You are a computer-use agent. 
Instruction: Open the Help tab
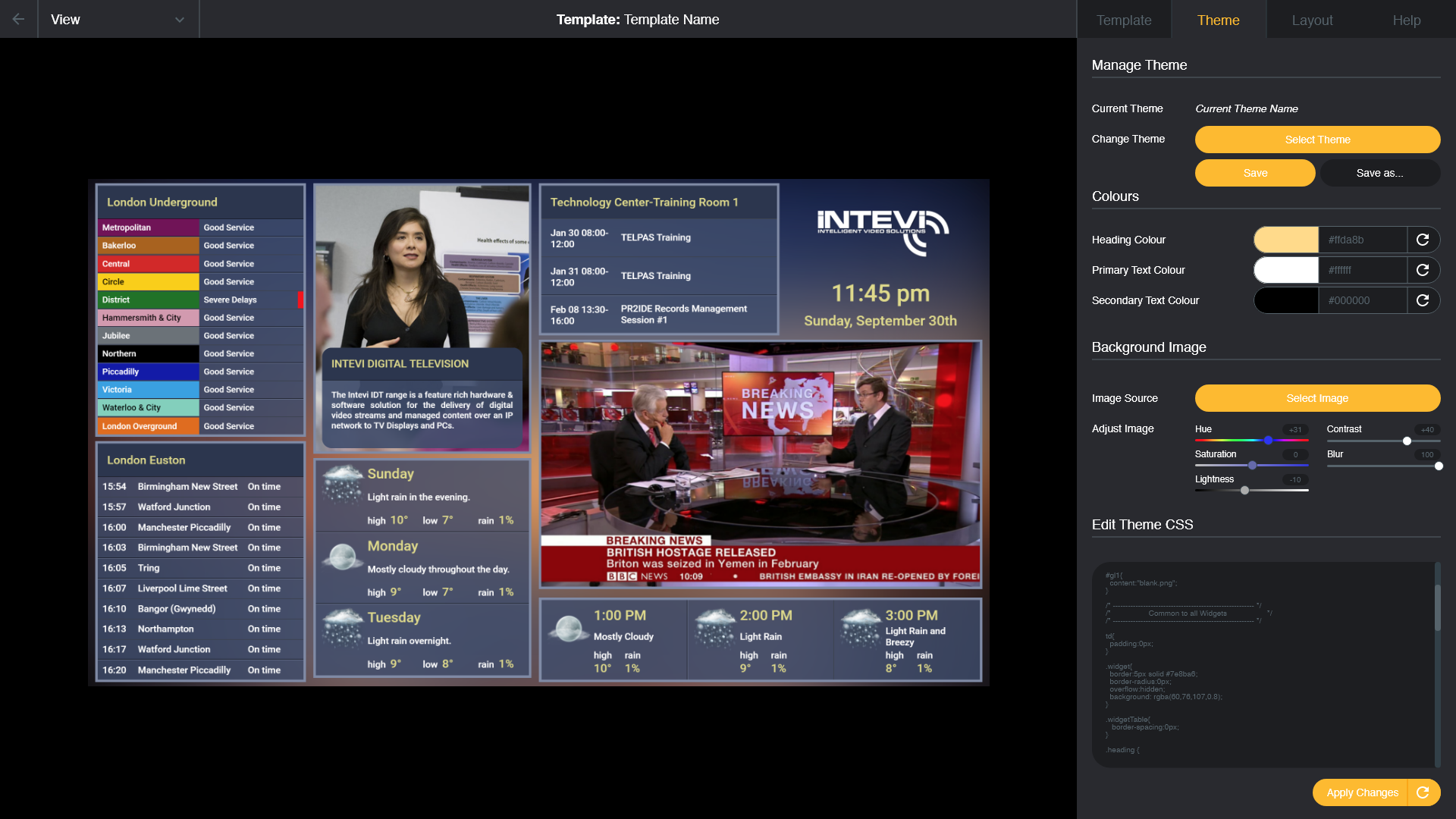[1407, 20]
